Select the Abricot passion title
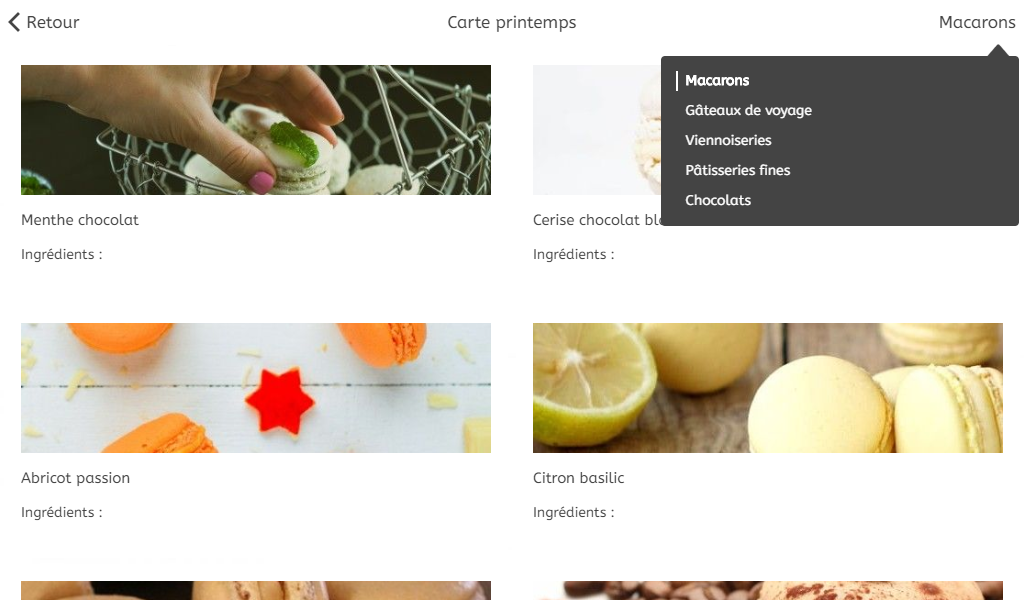The image size is (1024, 600). pyautogui.click(x=75, y=478)
